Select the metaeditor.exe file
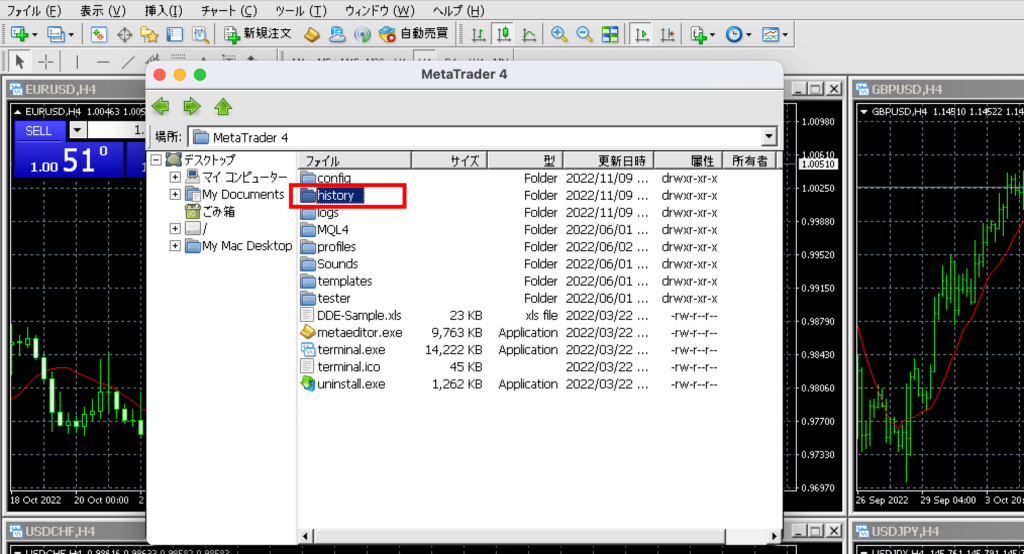 pos(351,333)
